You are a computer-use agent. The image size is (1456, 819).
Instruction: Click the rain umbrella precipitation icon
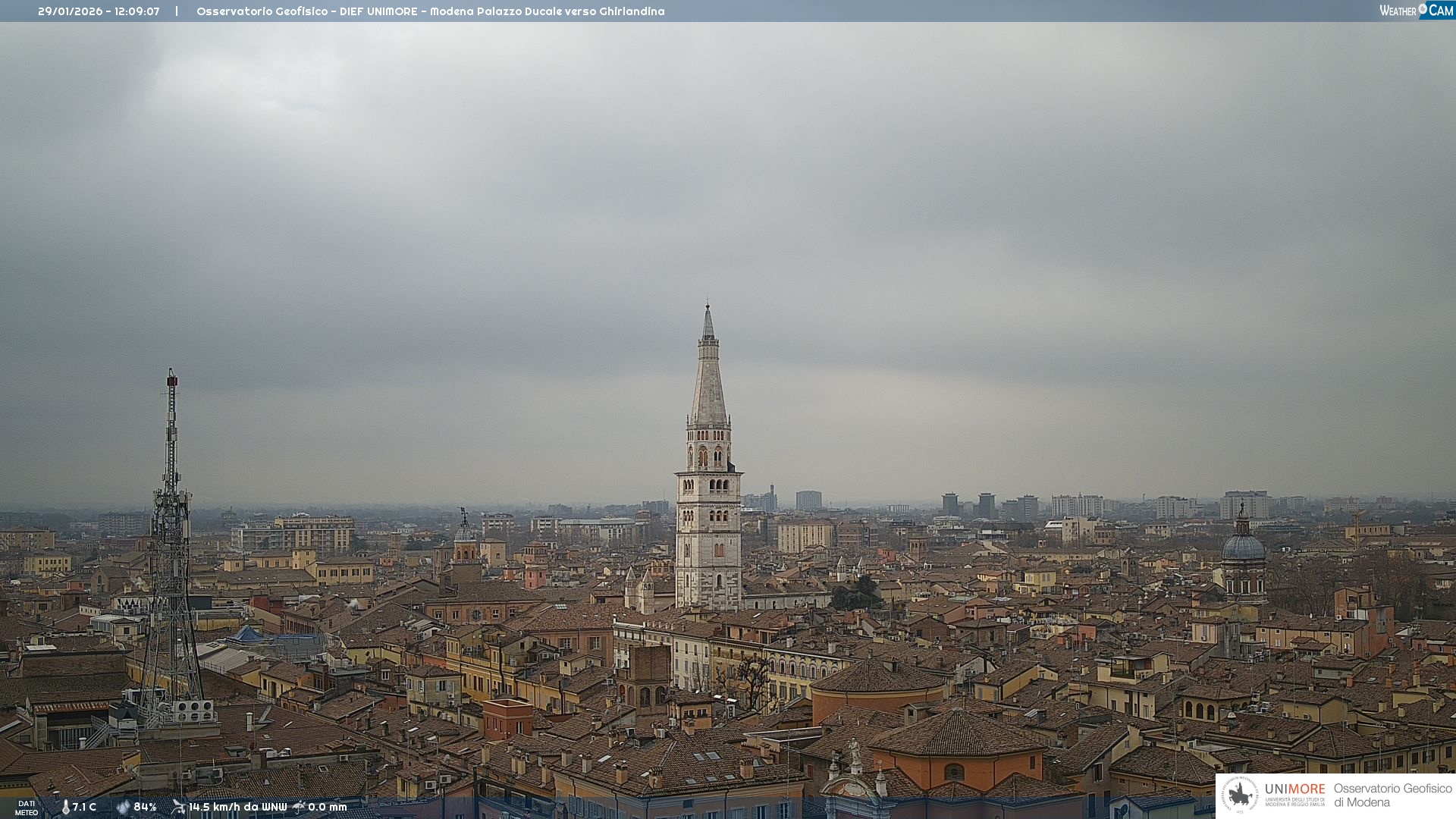pyautogui.click(x=299, y=807)
